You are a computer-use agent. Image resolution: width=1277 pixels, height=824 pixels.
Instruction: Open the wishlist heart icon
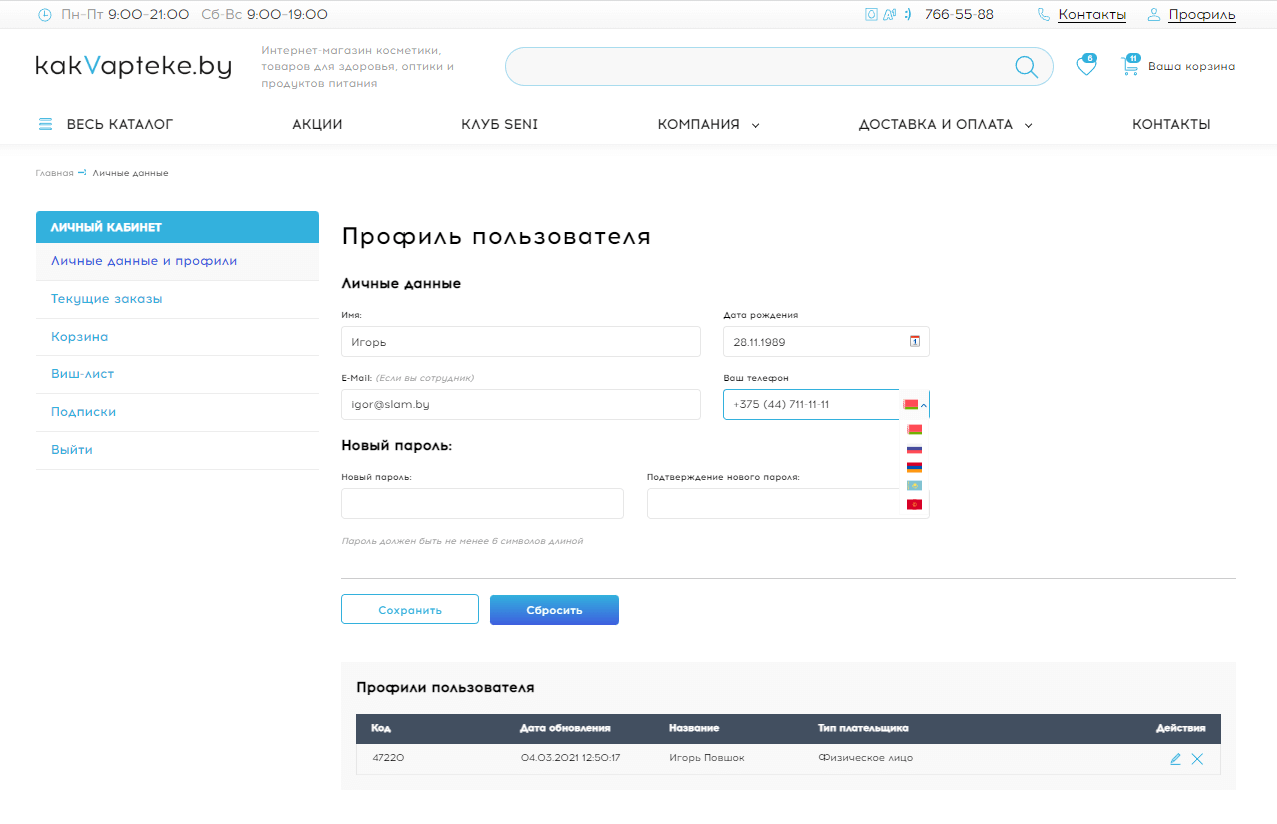tap(1085, 67)
